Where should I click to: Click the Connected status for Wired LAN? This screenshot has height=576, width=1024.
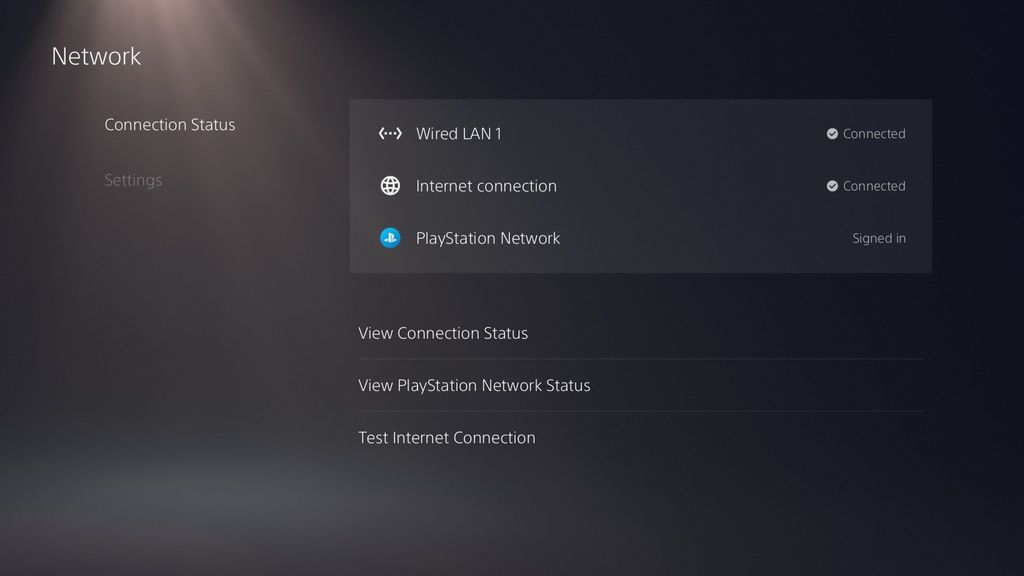coord(874,133)
